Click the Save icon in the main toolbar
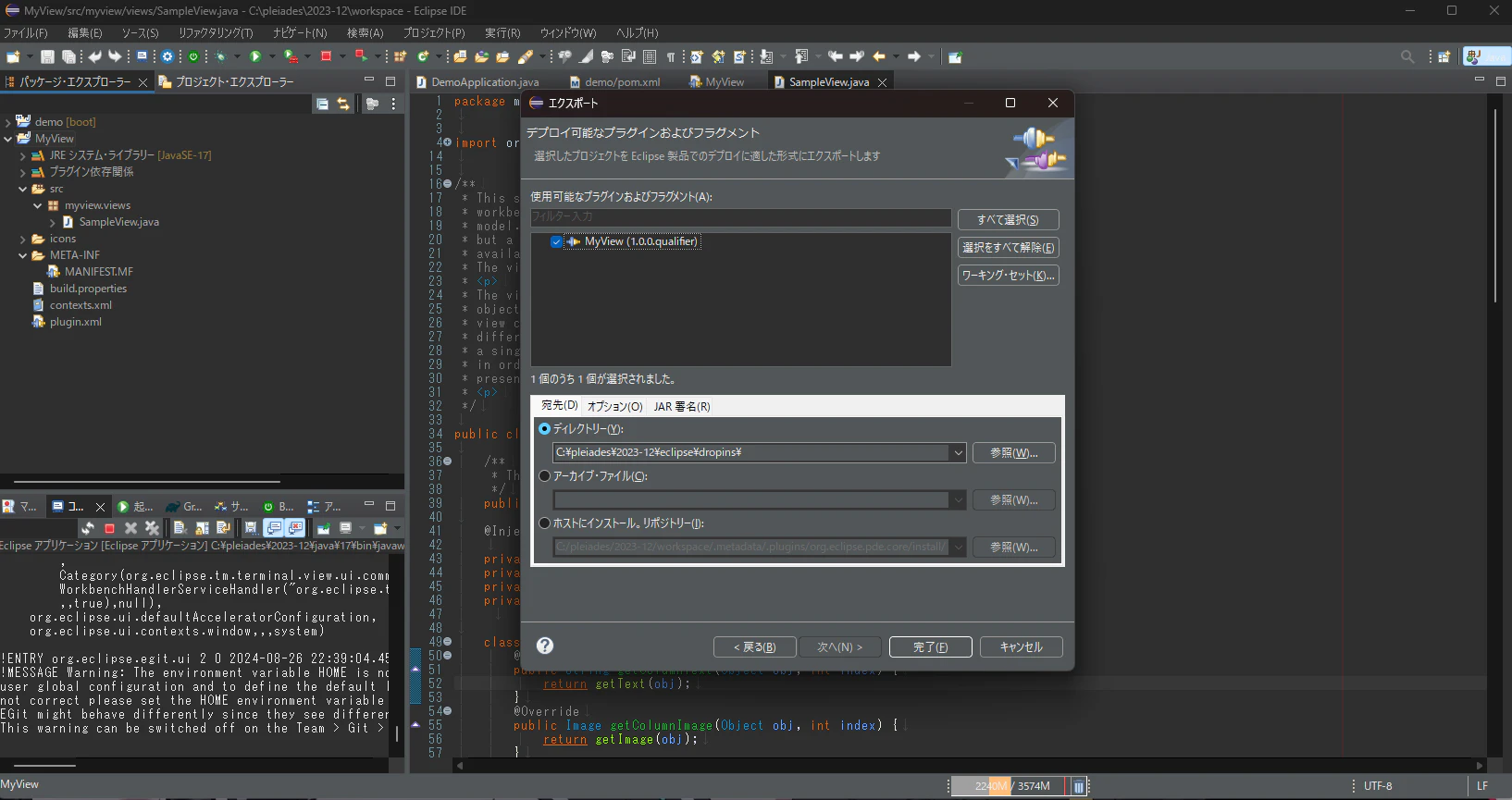The width and height of the screenshot is (1512, 800). 47,56
